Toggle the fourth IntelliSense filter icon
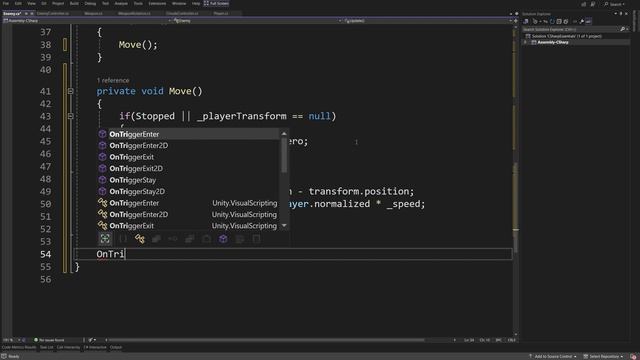Viewport: 640px width, 360px height. click(x=156, y=239)
